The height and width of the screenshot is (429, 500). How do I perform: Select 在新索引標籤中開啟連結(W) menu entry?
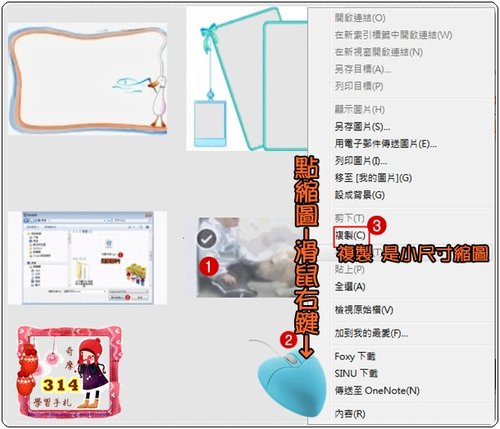[x=393, y=35]
